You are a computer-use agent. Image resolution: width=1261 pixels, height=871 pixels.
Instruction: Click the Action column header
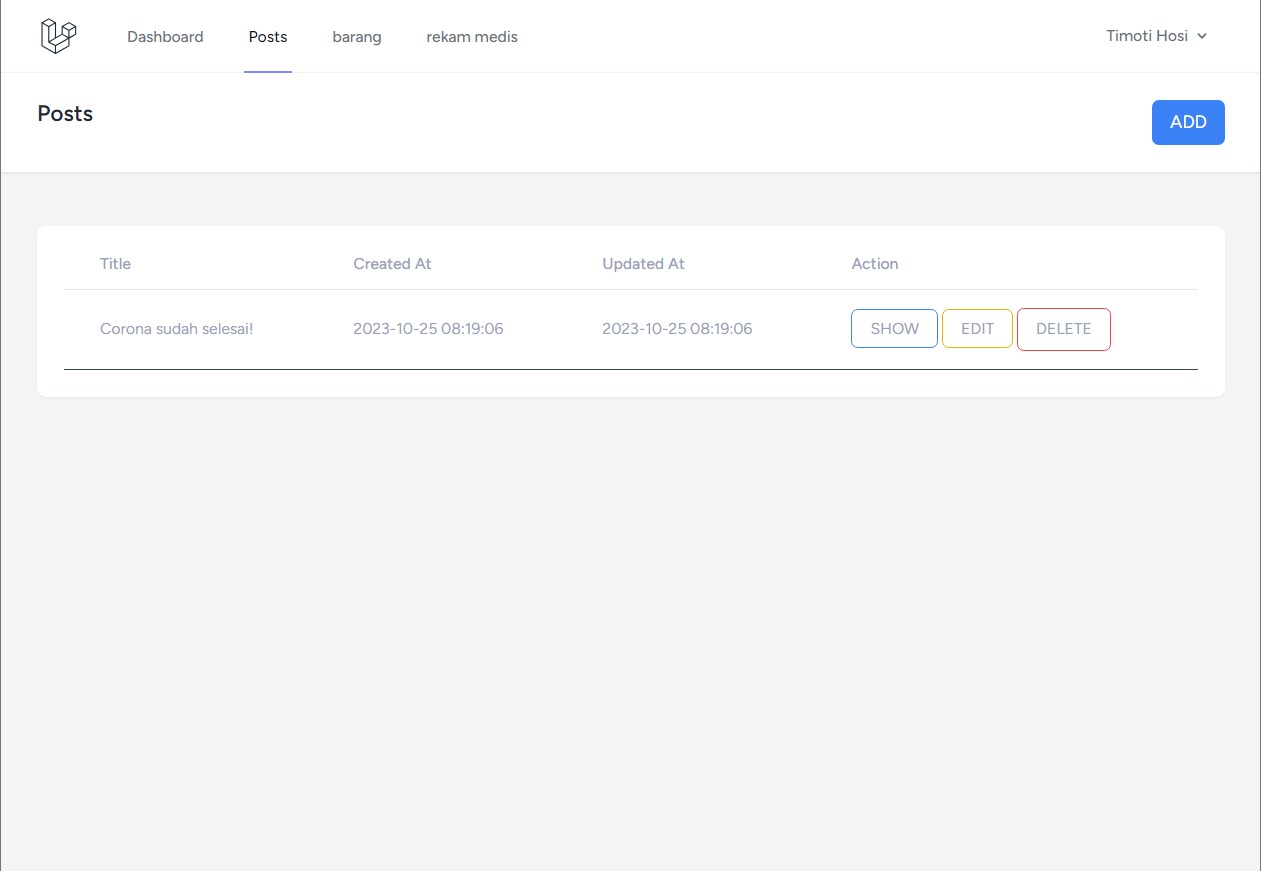874,263
